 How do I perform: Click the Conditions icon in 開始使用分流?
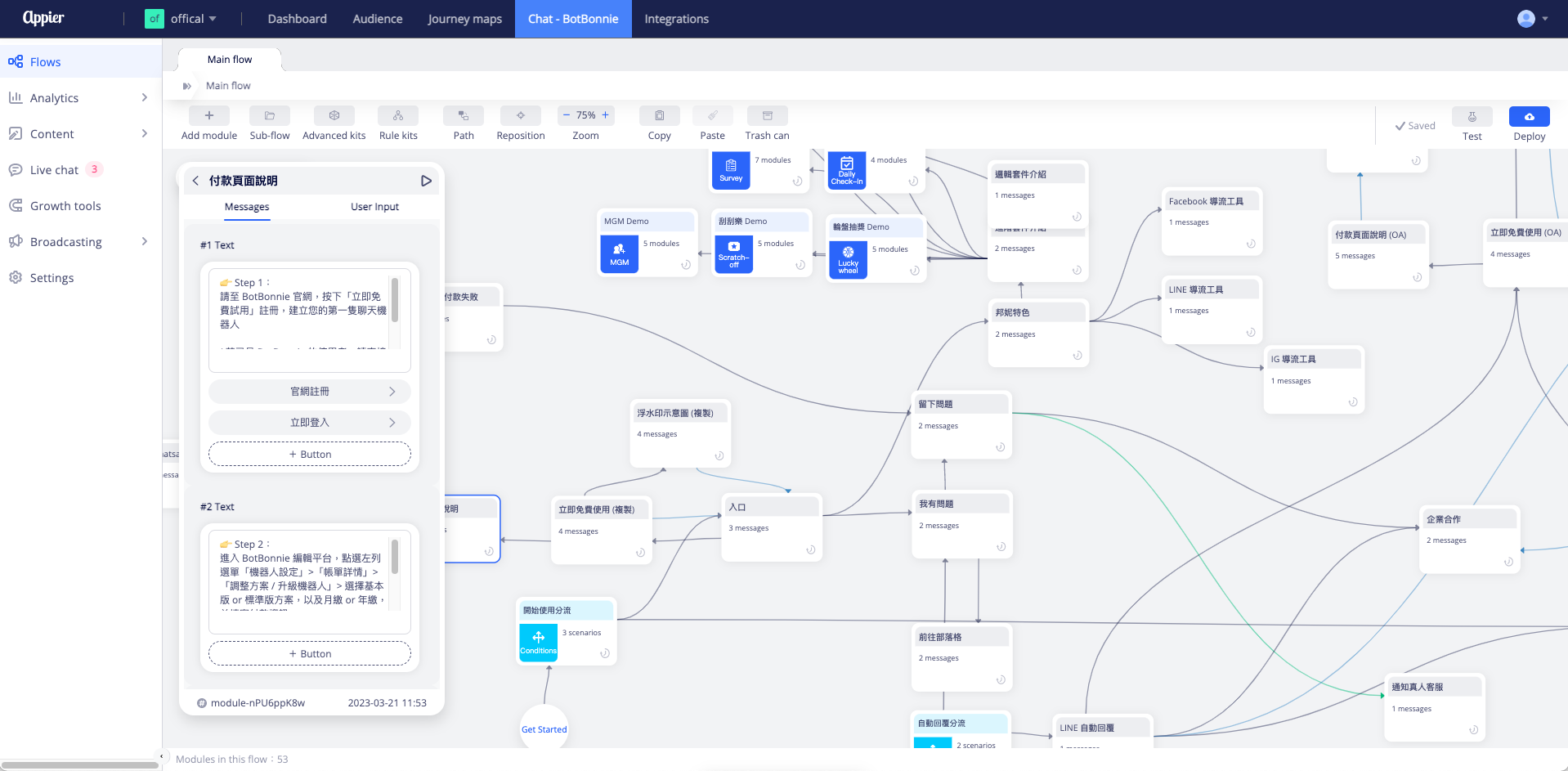pos(538,642)
